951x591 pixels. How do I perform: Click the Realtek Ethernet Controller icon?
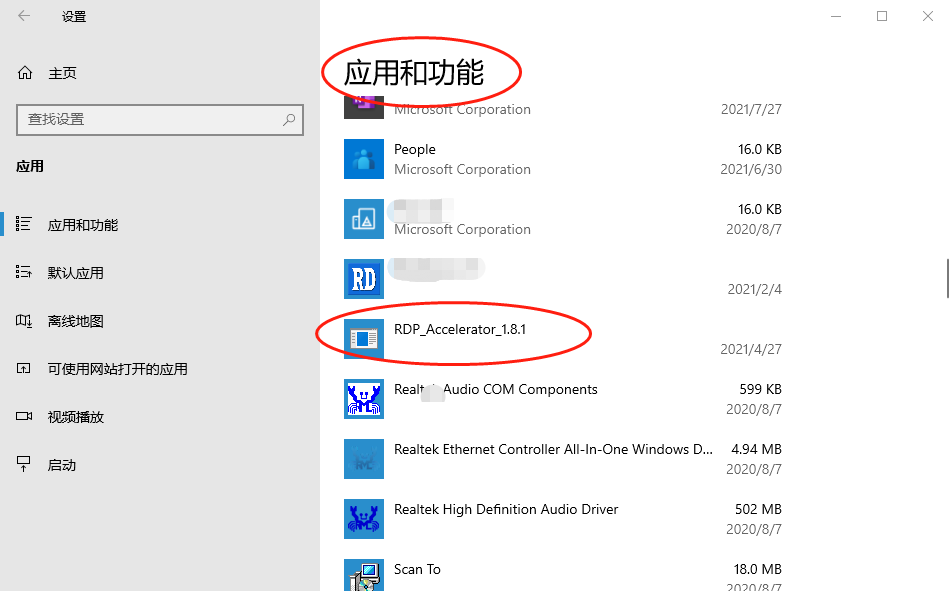click(364, 459)
